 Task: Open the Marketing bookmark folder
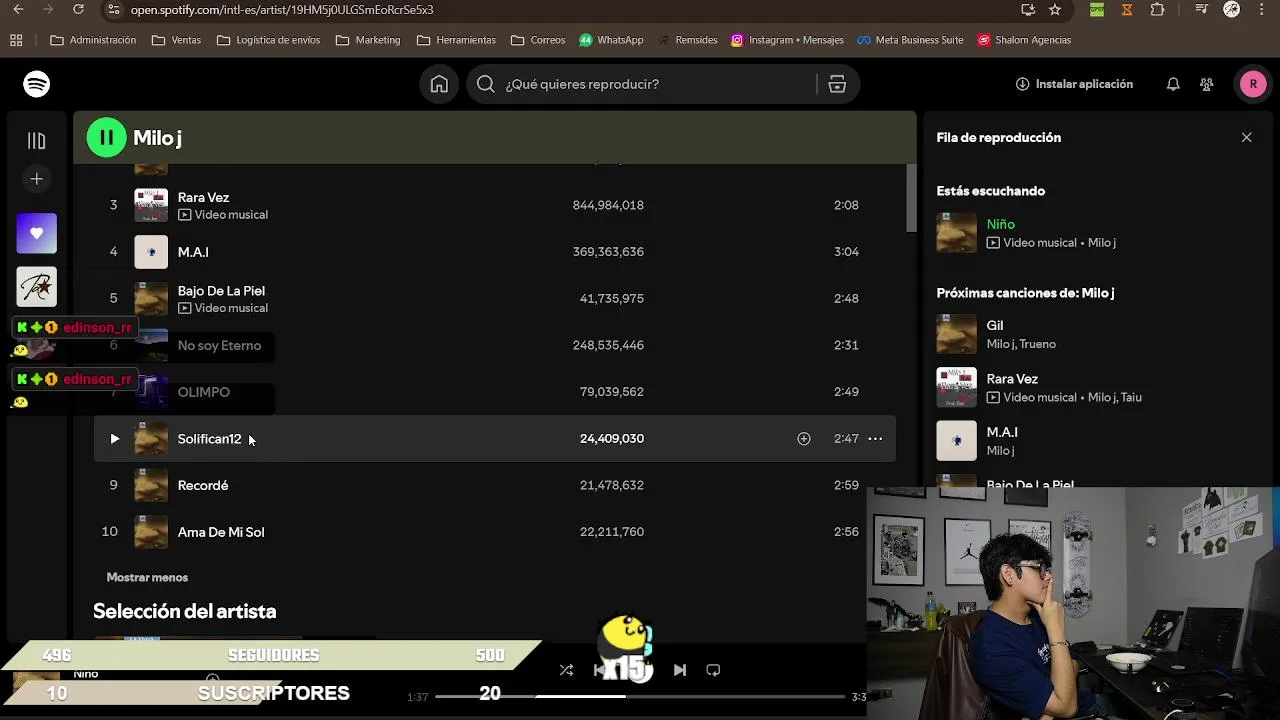[x=368, y=40]
